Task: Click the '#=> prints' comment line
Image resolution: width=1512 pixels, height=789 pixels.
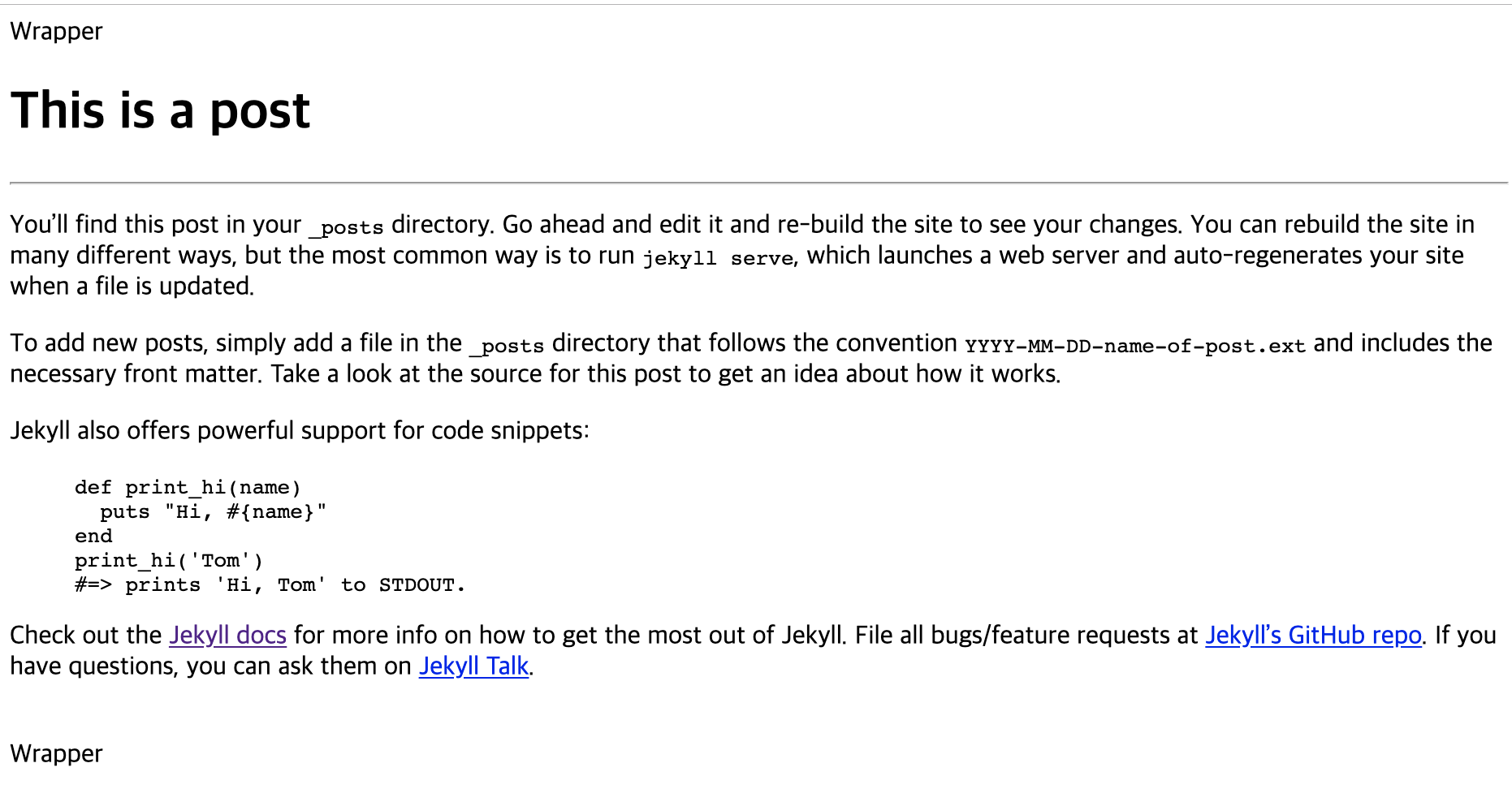Action: click(x=270, y=584)
